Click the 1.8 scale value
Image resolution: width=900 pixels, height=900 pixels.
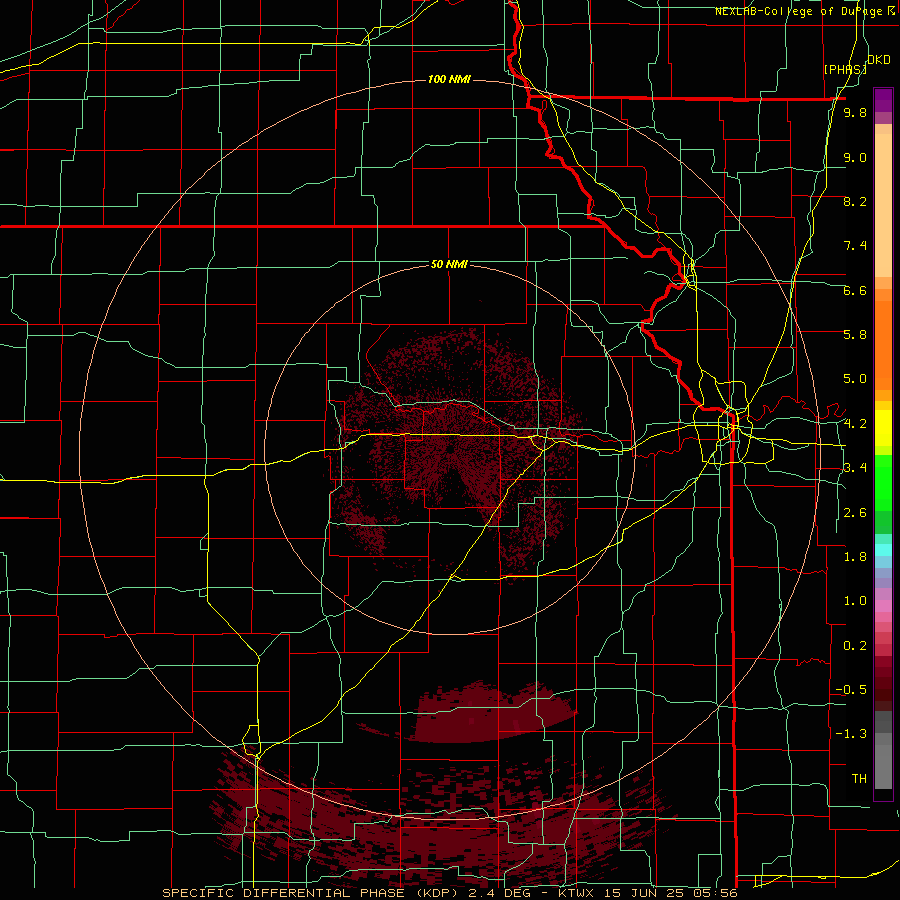point(855,557)
